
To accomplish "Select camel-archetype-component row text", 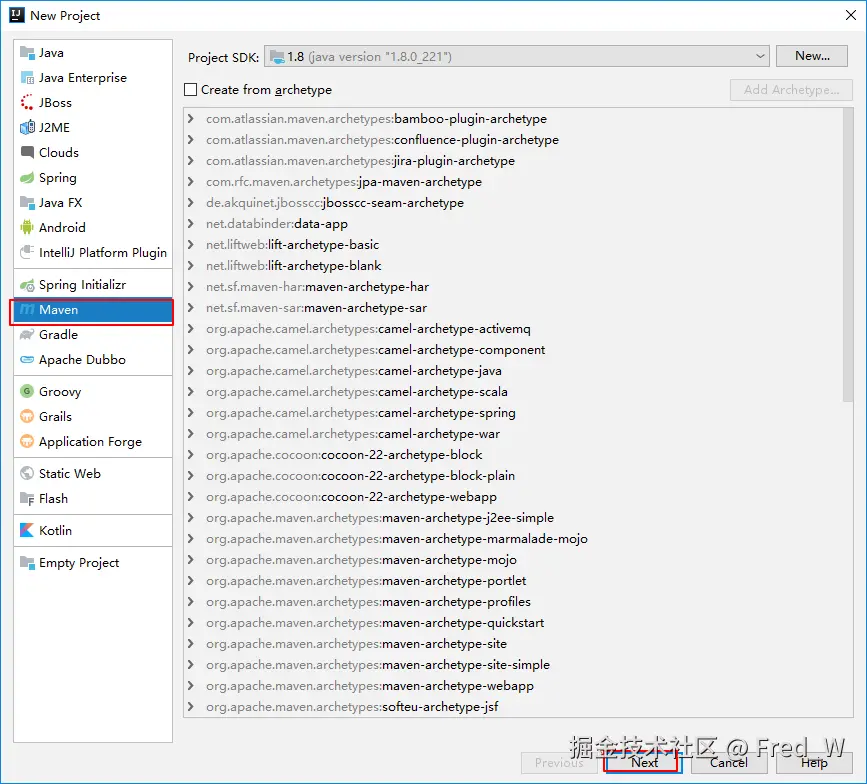I will pos(375,350).
